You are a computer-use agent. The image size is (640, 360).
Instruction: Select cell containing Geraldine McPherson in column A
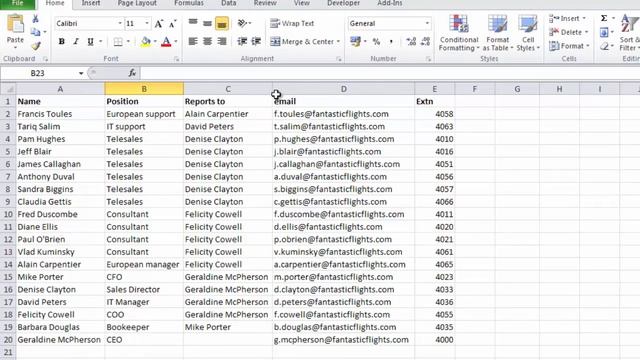60,340
